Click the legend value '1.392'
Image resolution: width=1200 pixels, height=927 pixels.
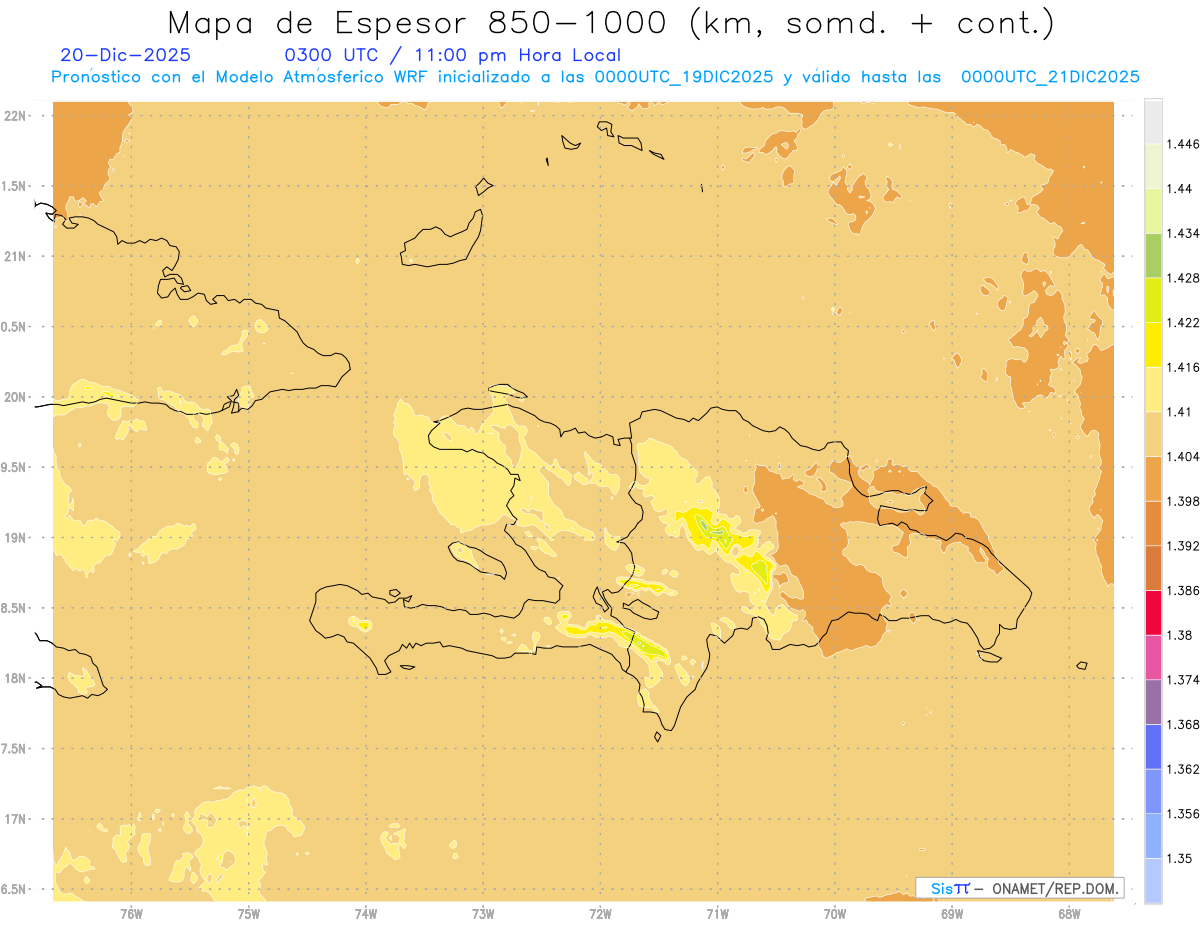point(1183,546)
